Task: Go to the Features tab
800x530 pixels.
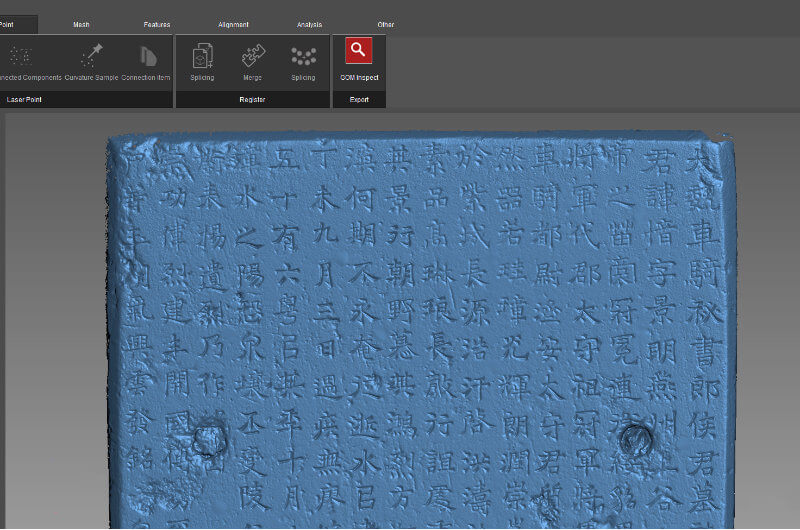Action: coord(157,24)
